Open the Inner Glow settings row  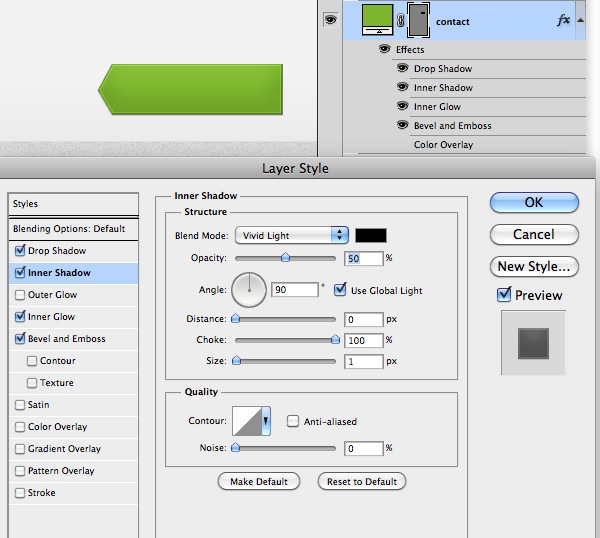coord(73,317)
